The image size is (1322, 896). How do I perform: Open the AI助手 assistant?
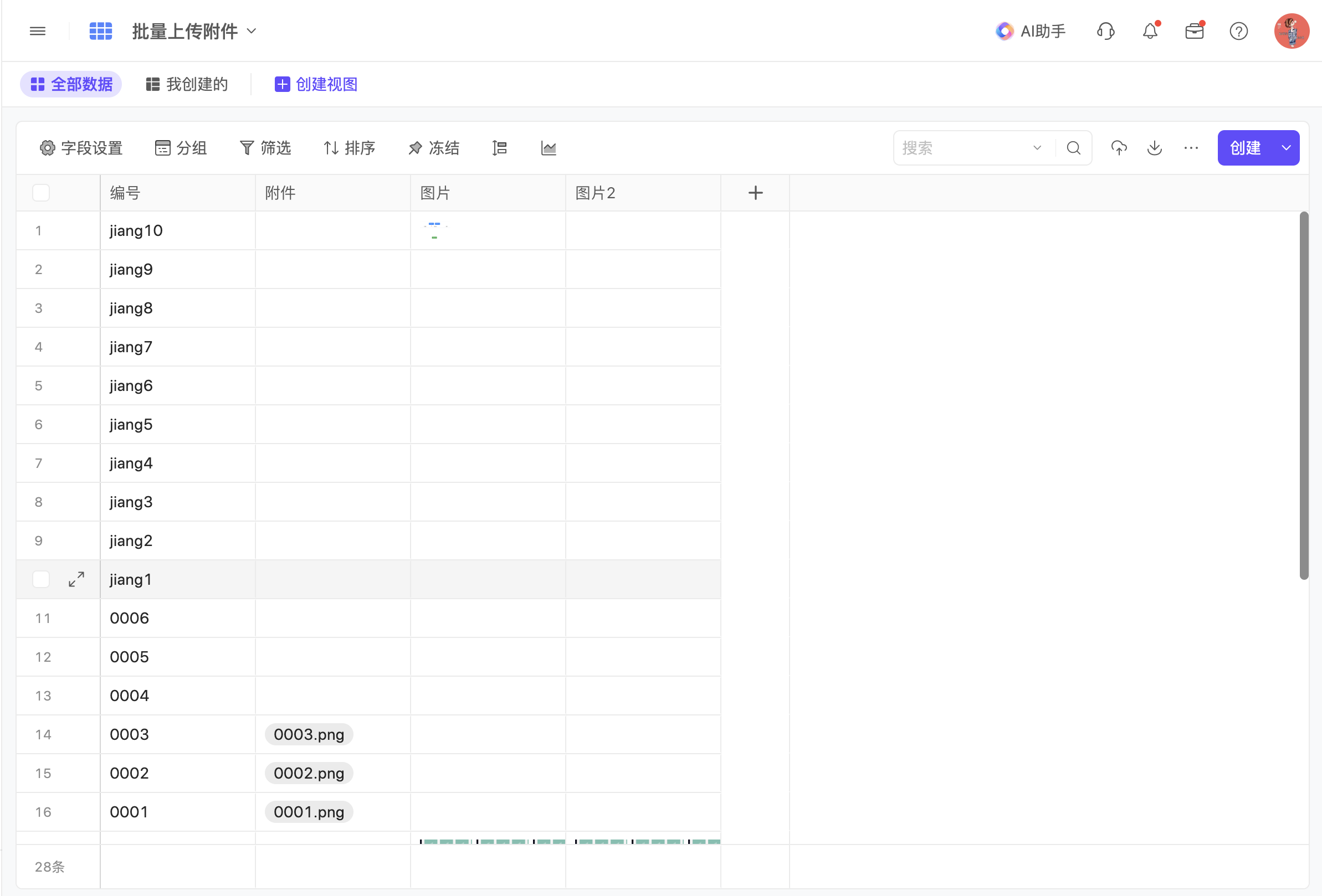[x=1030, y=31]
